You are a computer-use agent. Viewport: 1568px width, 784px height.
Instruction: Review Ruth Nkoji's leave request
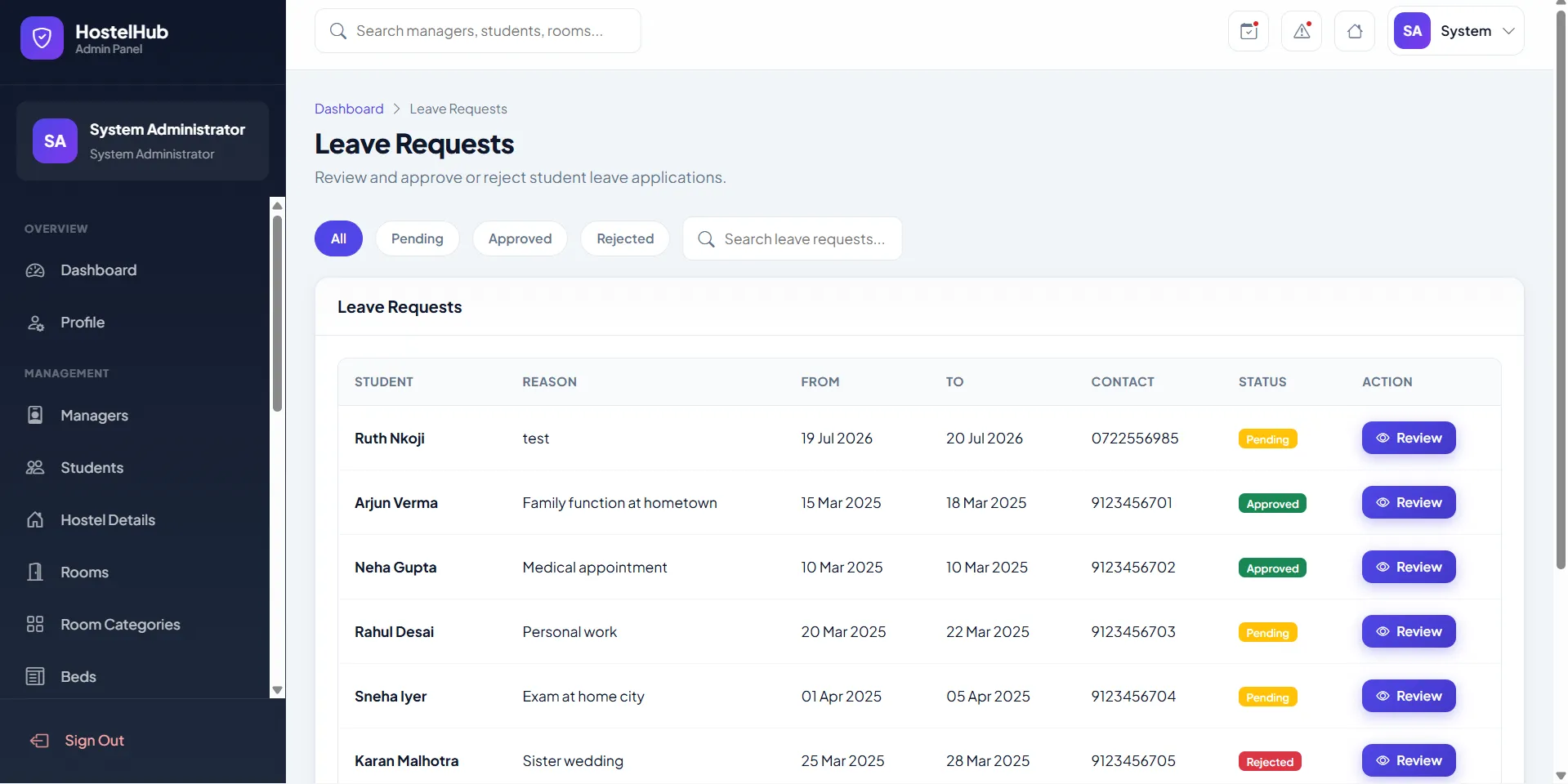(x=1409, y=438)
